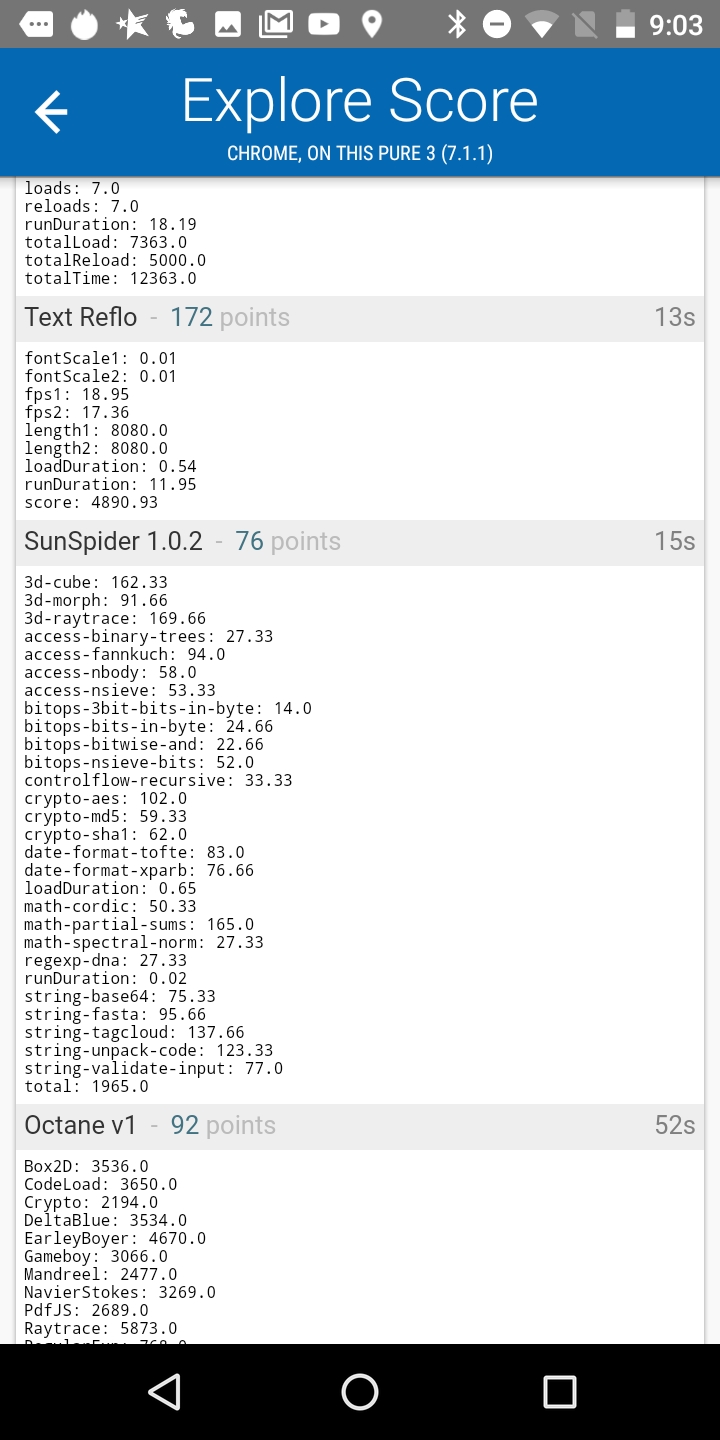Tap the battery status icon
Viewport: 720px width, 1440px height.
click(x=625, y=24)
